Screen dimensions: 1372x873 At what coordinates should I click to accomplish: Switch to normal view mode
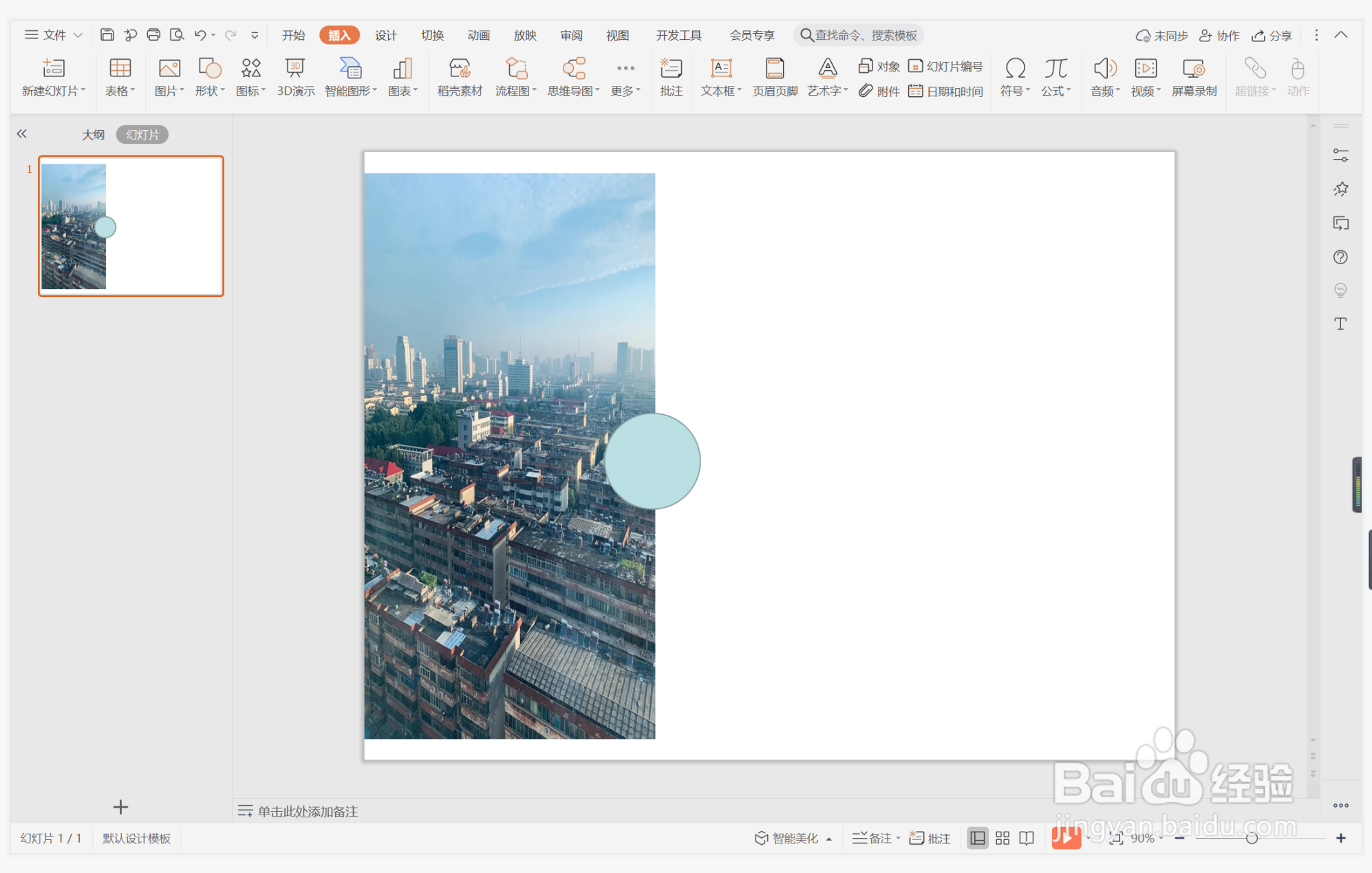tap(977, 838)
